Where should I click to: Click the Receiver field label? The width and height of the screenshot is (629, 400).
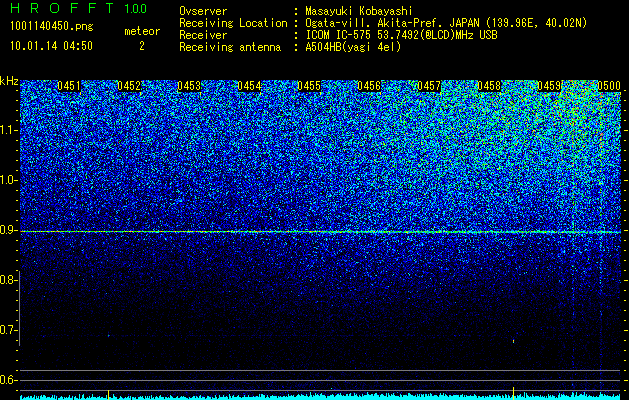[203, 35]
